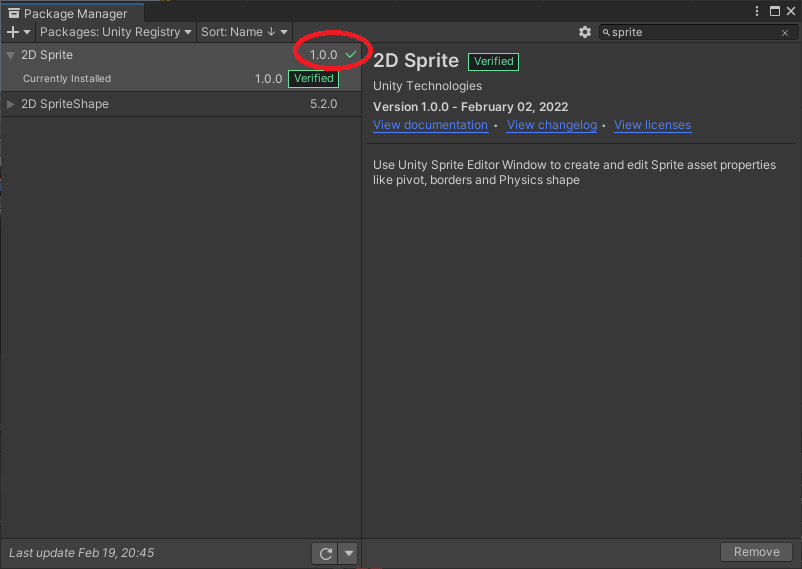Viewport: 802px width, 569px height.
Task: Open the Sort: Name dropdown
Action: pos(244,32)
